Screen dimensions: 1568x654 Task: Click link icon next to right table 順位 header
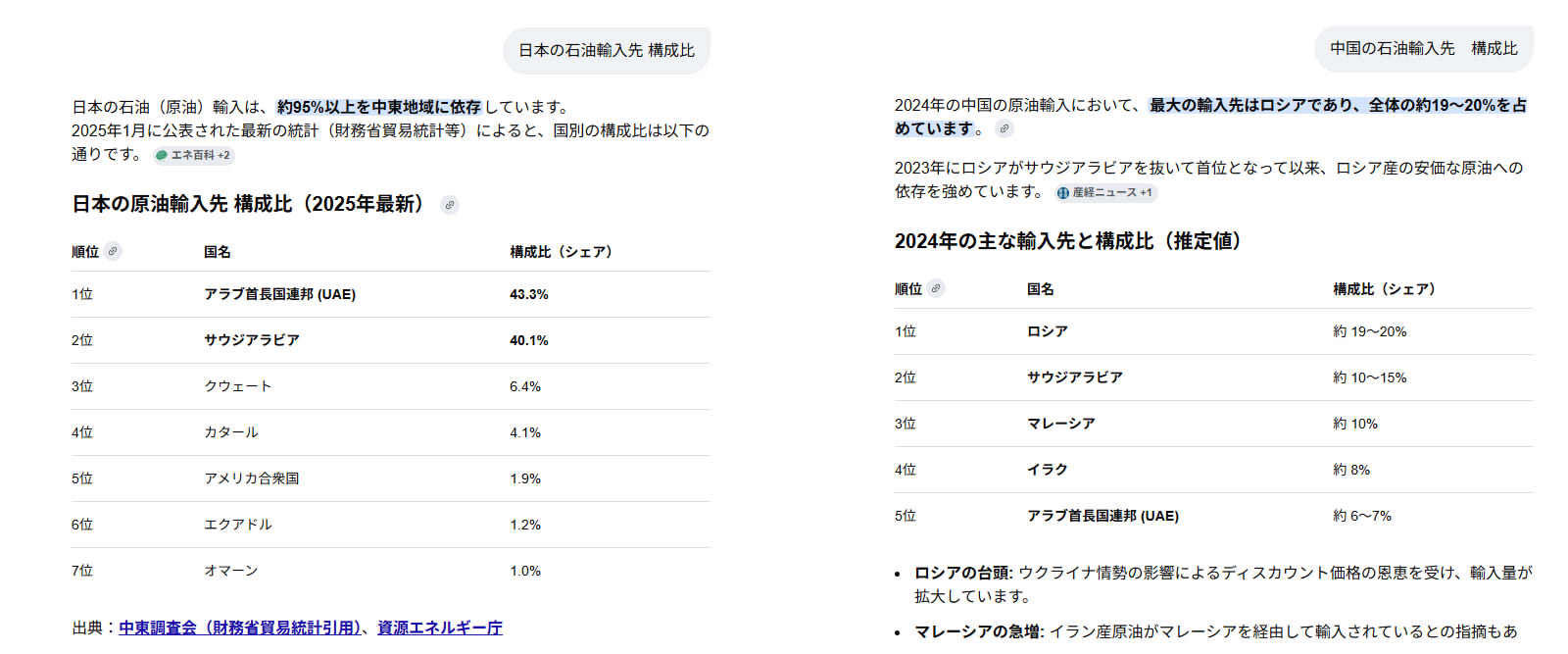point(937,288)
